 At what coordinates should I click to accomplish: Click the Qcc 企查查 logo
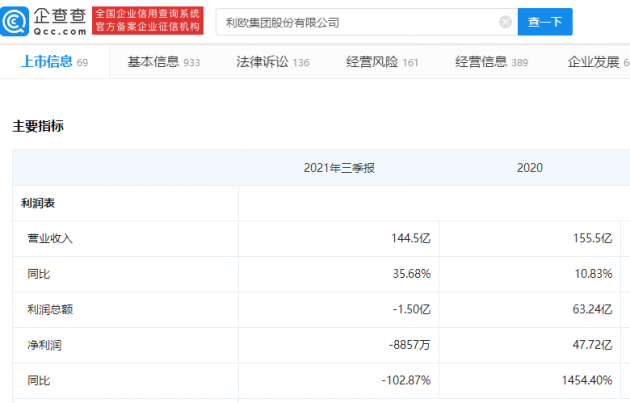coord(46,21)
